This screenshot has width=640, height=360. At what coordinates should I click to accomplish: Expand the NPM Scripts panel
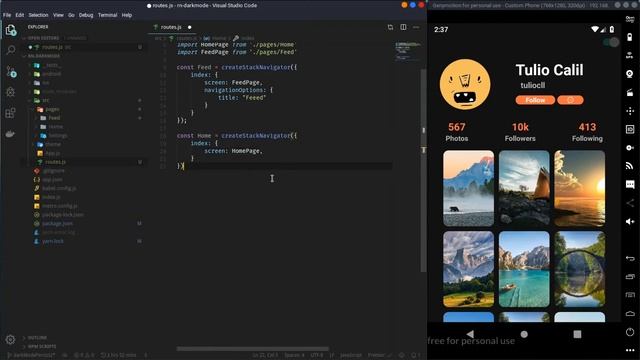(42, 347)
